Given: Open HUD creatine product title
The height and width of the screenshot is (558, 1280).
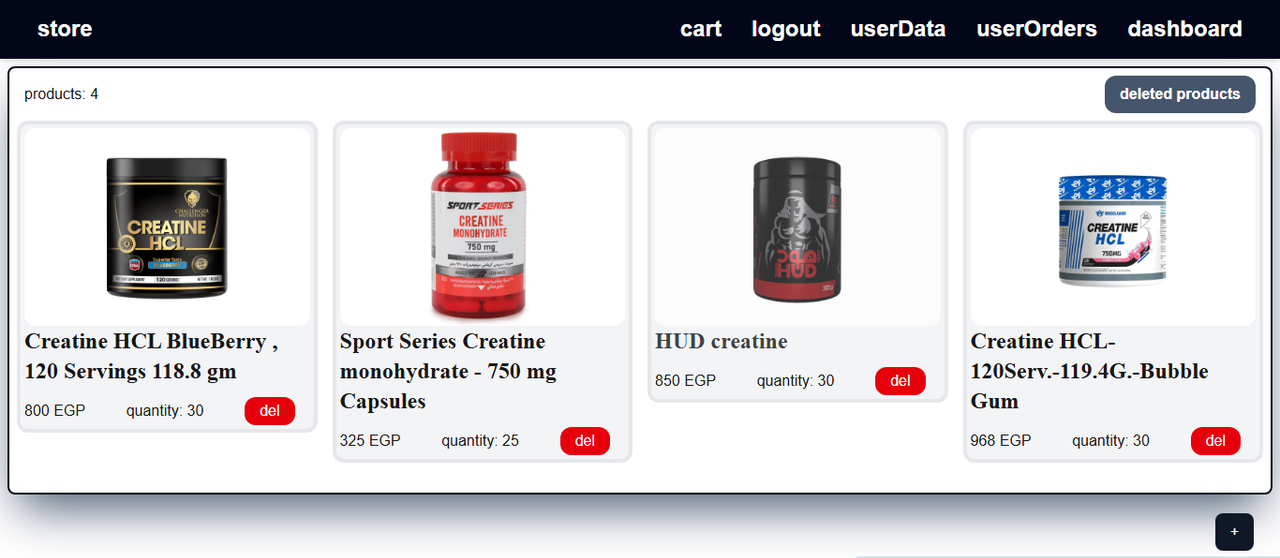Looking at the screenshot, I should (721, 341).
